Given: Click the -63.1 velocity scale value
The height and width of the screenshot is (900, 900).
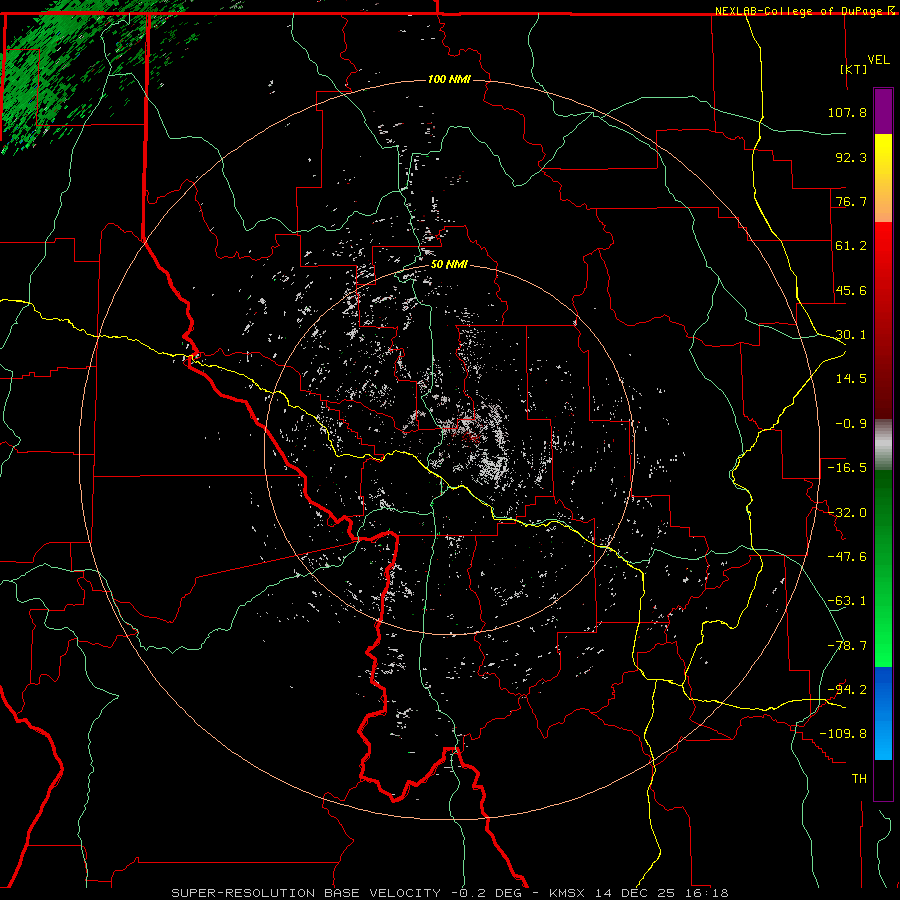Looking at the screenshot, I should point(847,601).
